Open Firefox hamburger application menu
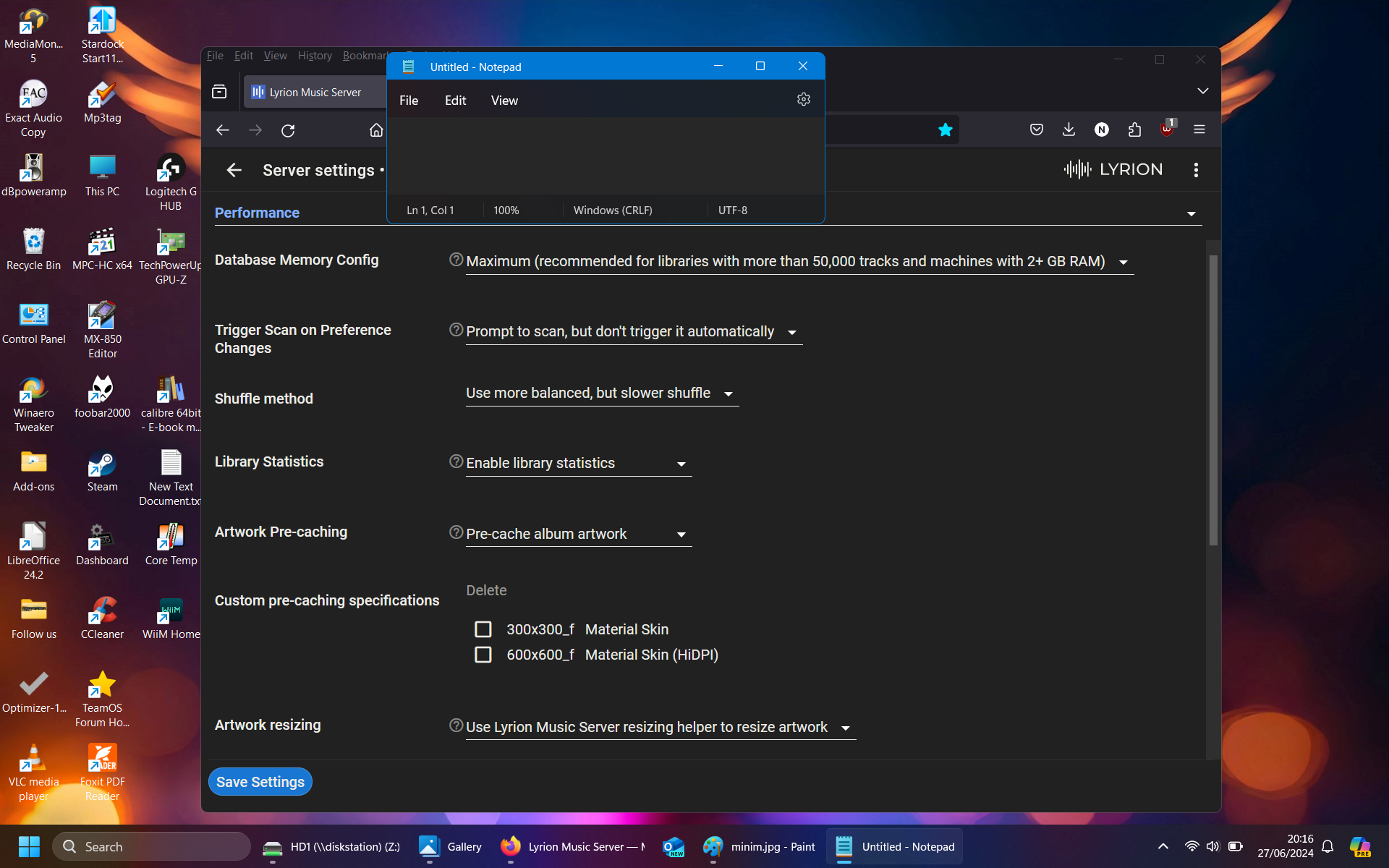Screen dimensions: 1389x868 tap(1199, 129)
